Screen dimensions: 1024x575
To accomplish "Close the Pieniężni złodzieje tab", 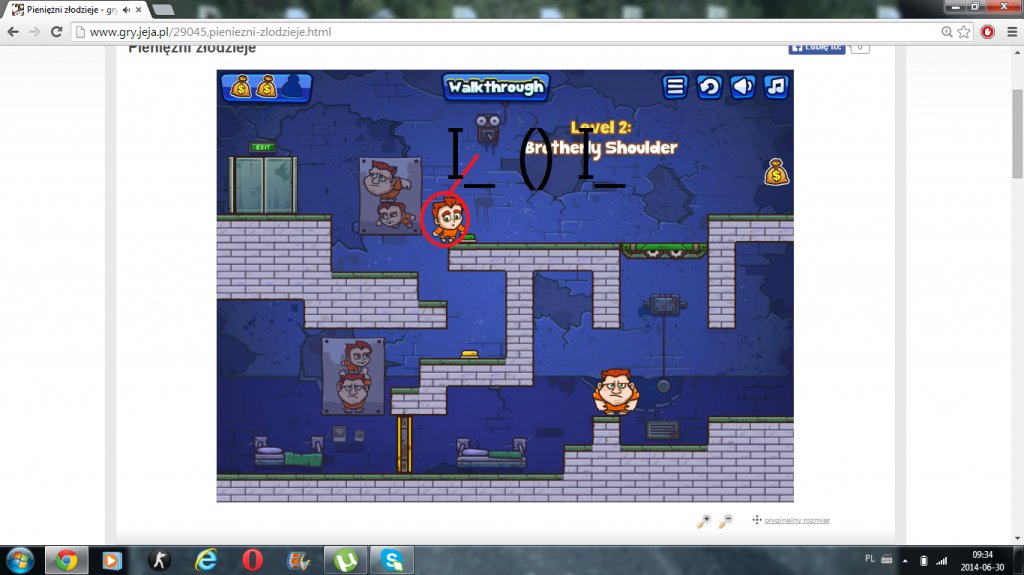I will 138,10.
